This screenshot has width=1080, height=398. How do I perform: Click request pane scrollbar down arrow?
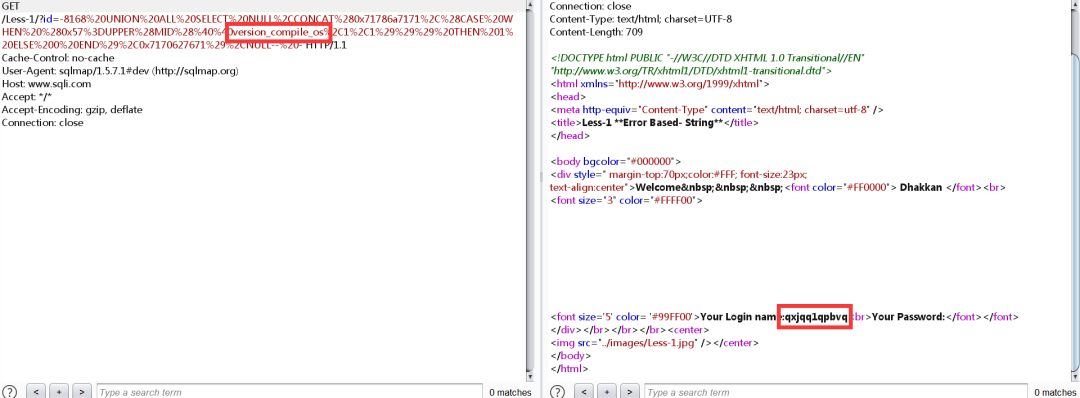tap(530, 376)
